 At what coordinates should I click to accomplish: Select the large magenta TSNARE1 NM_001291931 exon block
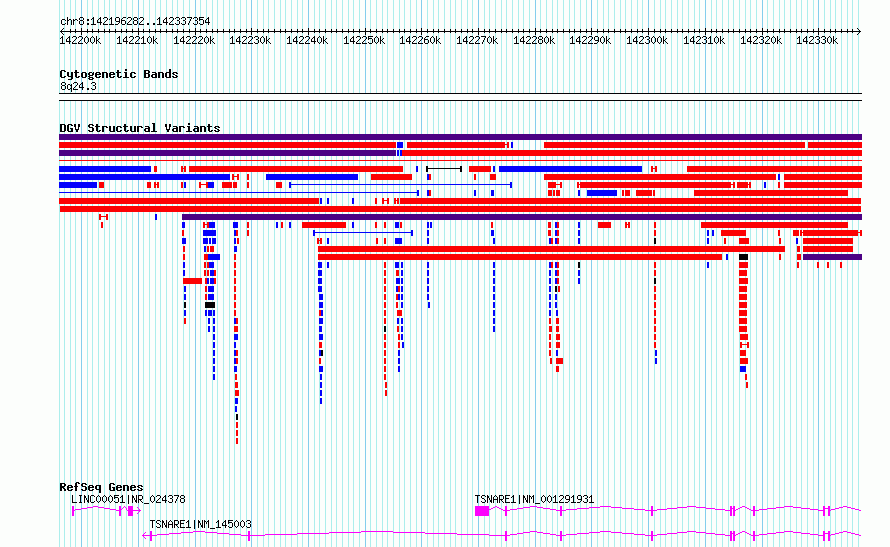[x=482, y=511]
